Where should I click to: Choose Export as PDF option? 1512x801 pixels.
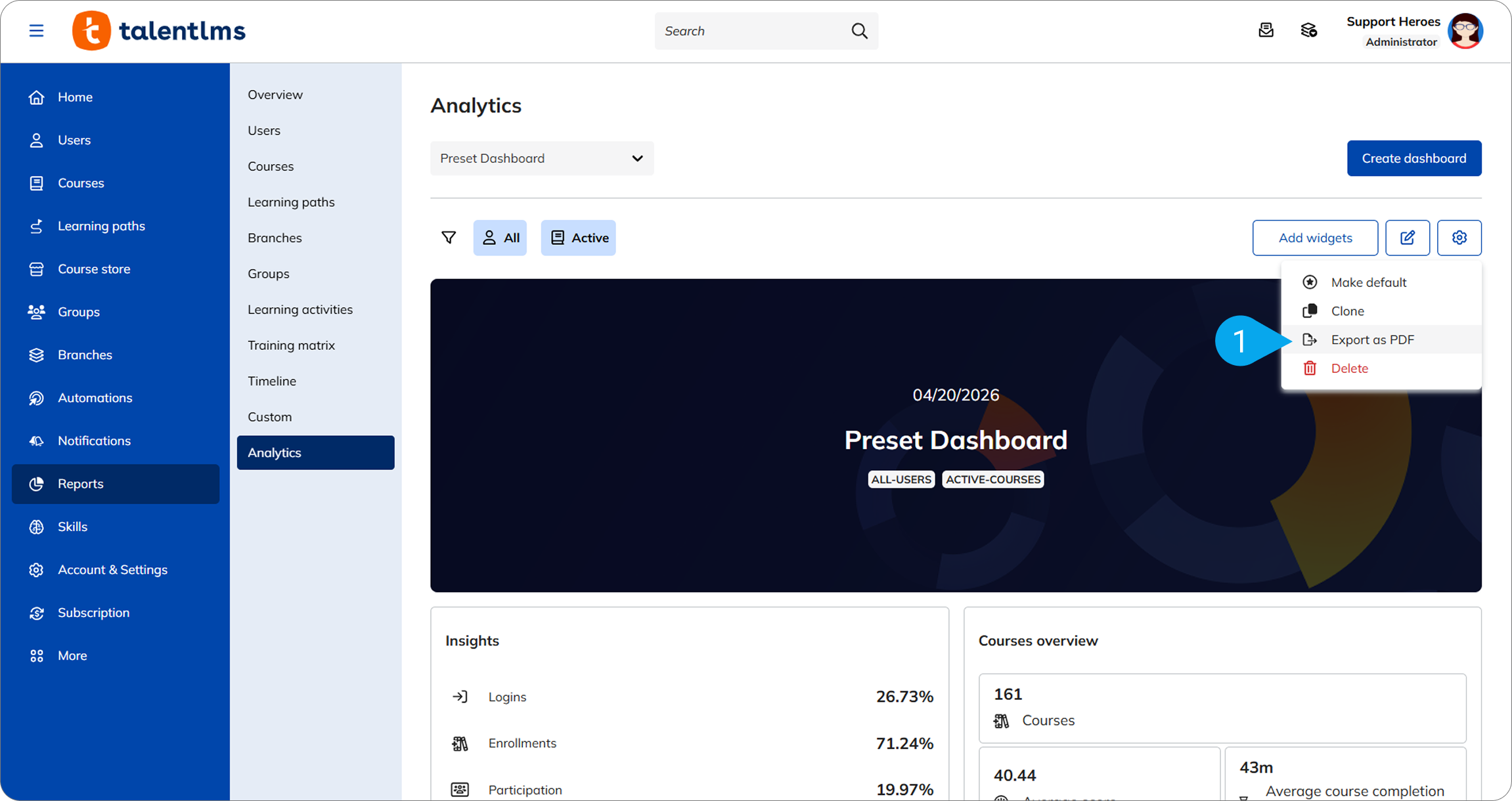pyautogui.click(x=1381, y=339)
